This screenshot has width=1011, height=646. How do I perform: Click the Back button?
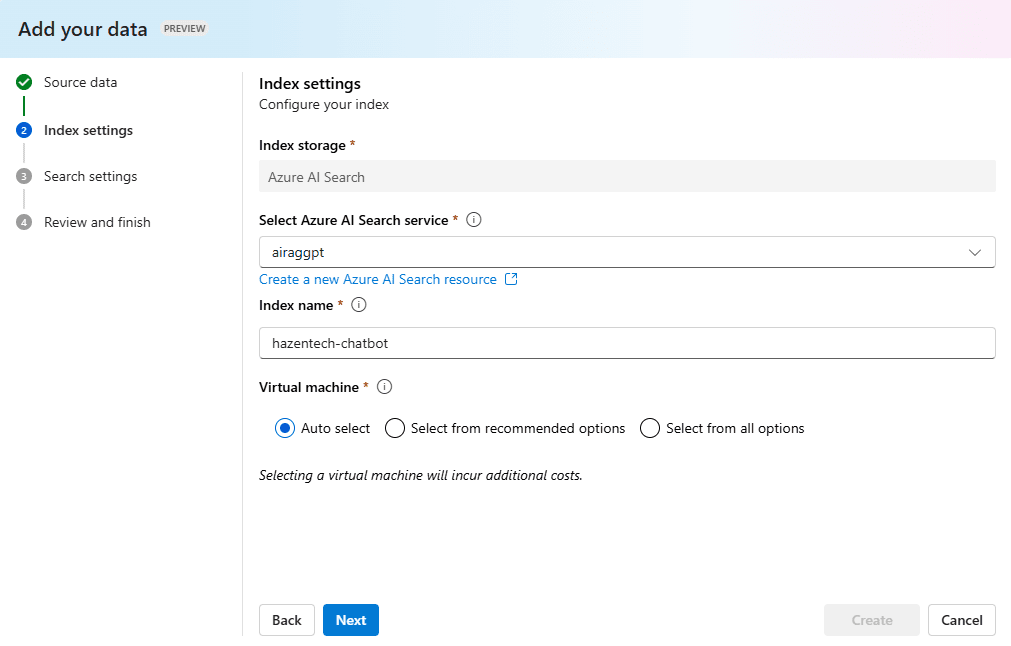(287, 620)
